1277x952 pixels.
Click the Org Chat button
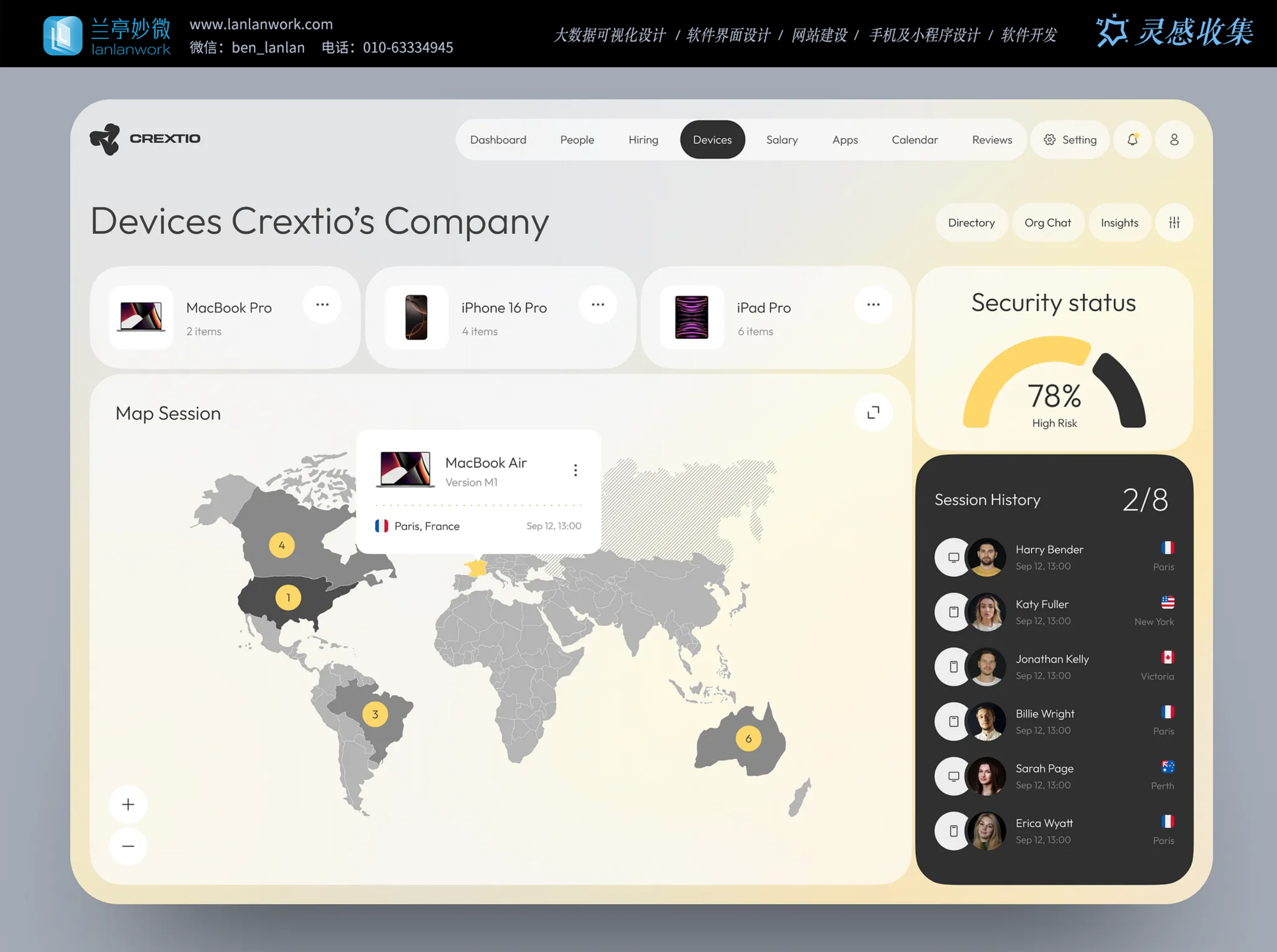[x=1047, y=223]
